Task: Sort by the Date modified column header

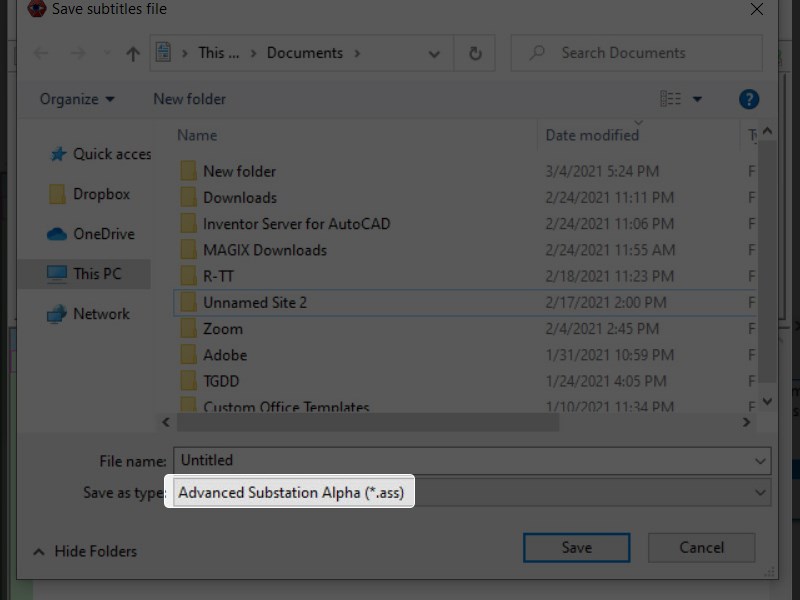Action: (x=592, y=135)
